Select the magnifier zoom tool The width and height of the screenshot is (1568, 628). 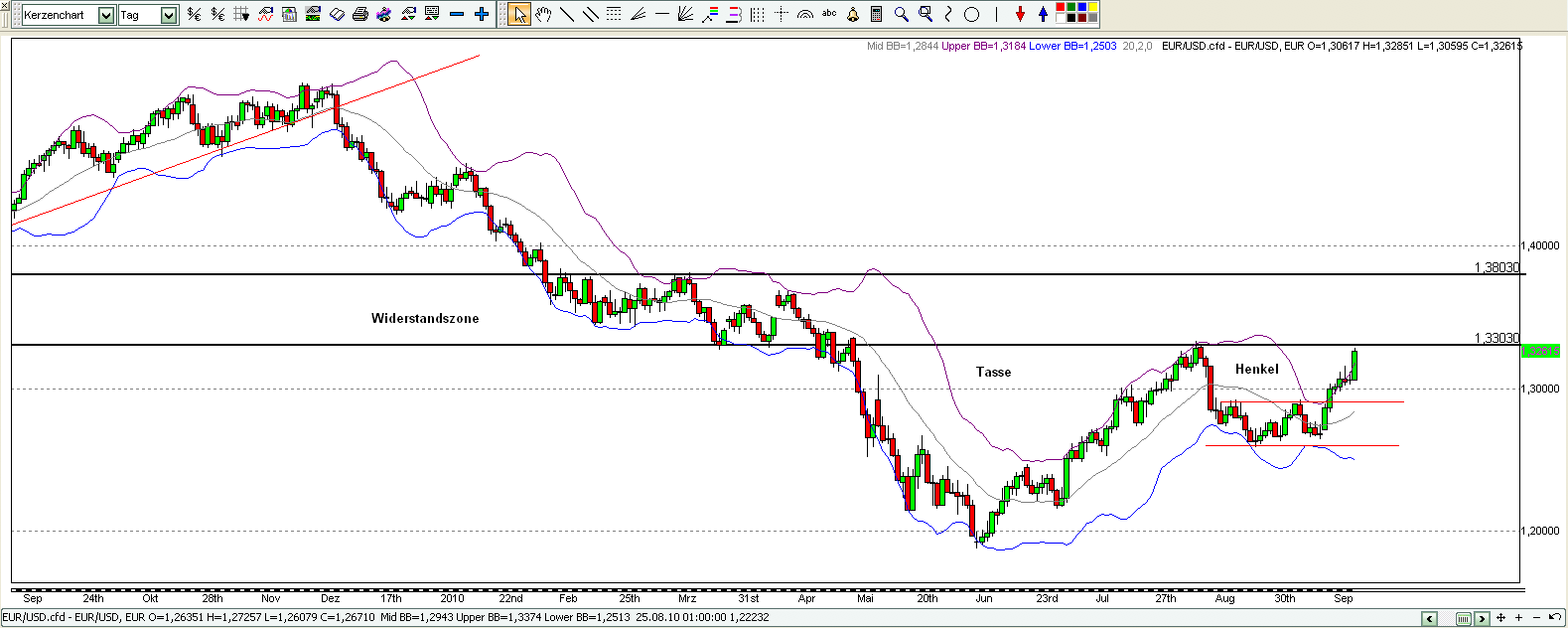pyautogui.click(x=902, y=14)
